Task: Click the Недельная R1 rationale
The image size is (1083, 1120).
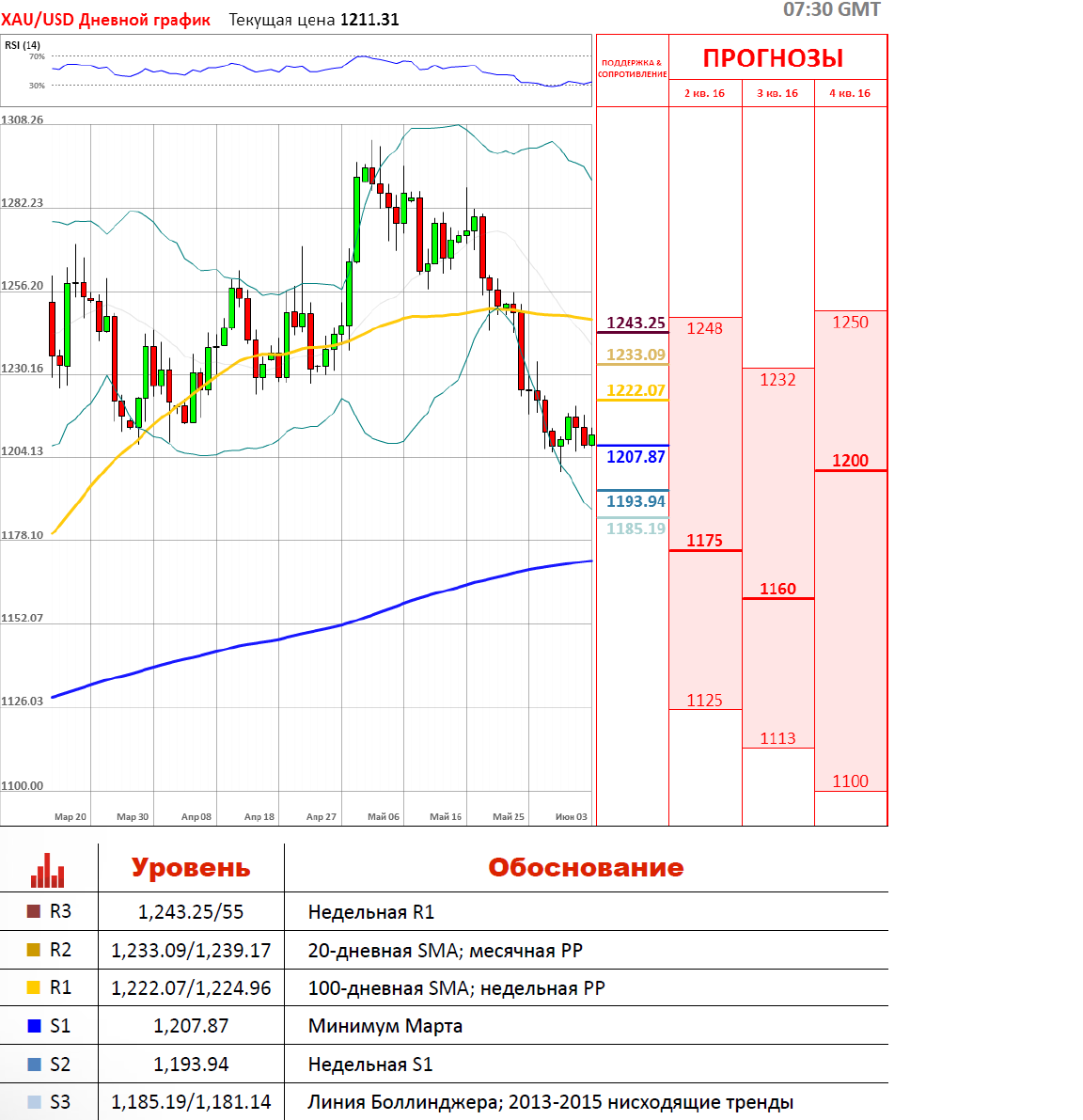Action: 371,912
